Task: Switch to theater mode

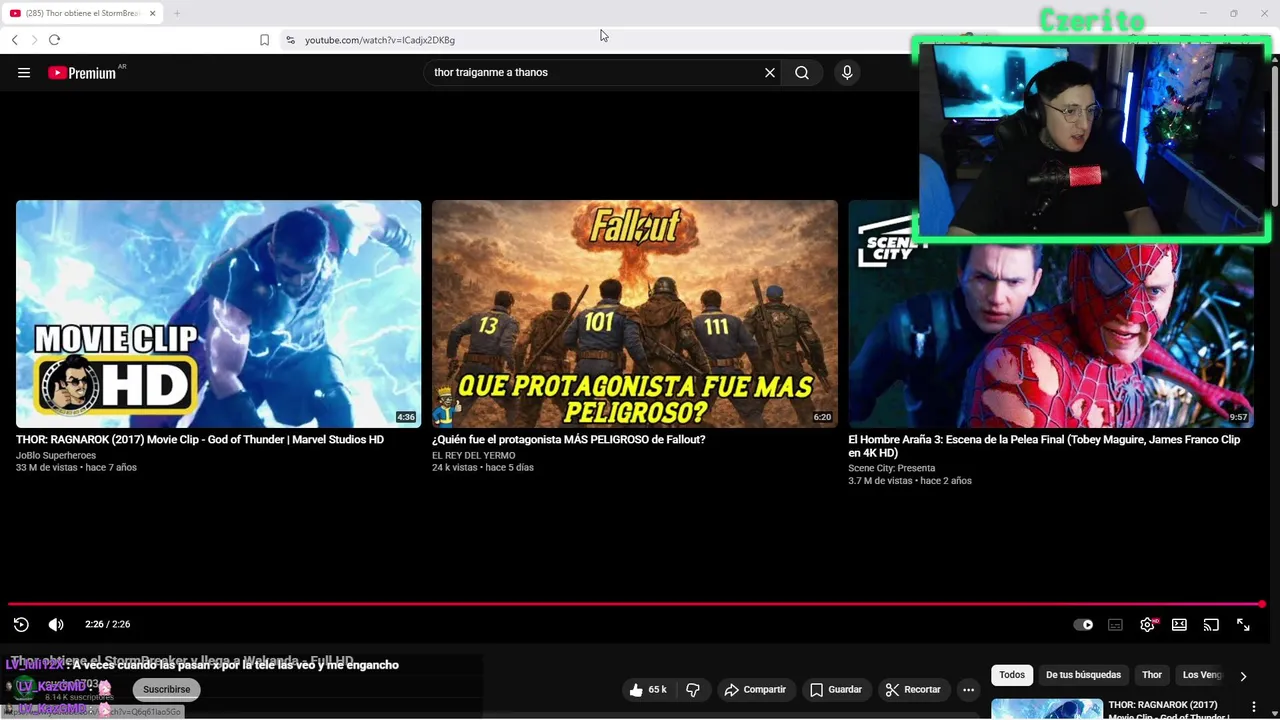Action: [x=1179, y=624]
